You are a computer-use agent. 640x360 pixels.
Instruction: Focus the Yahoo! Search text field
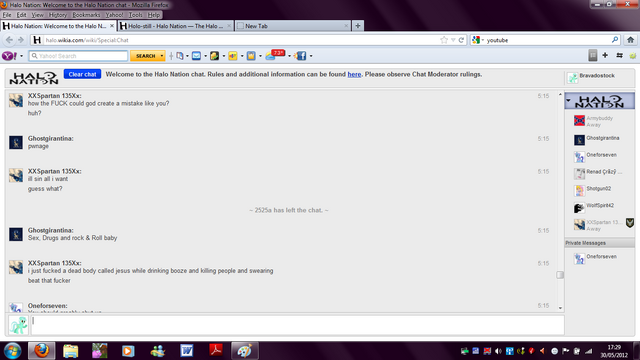[78, 56]
